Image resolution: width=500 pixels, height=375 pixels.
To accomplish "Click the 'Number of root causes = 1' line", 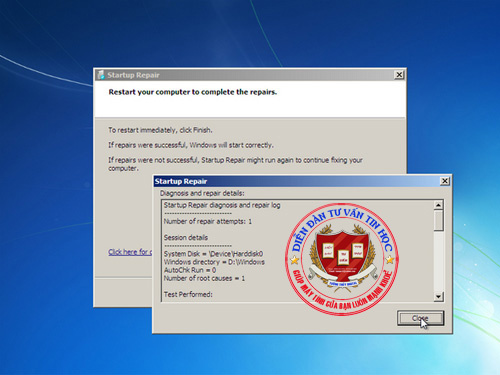I will click(204, 278).
